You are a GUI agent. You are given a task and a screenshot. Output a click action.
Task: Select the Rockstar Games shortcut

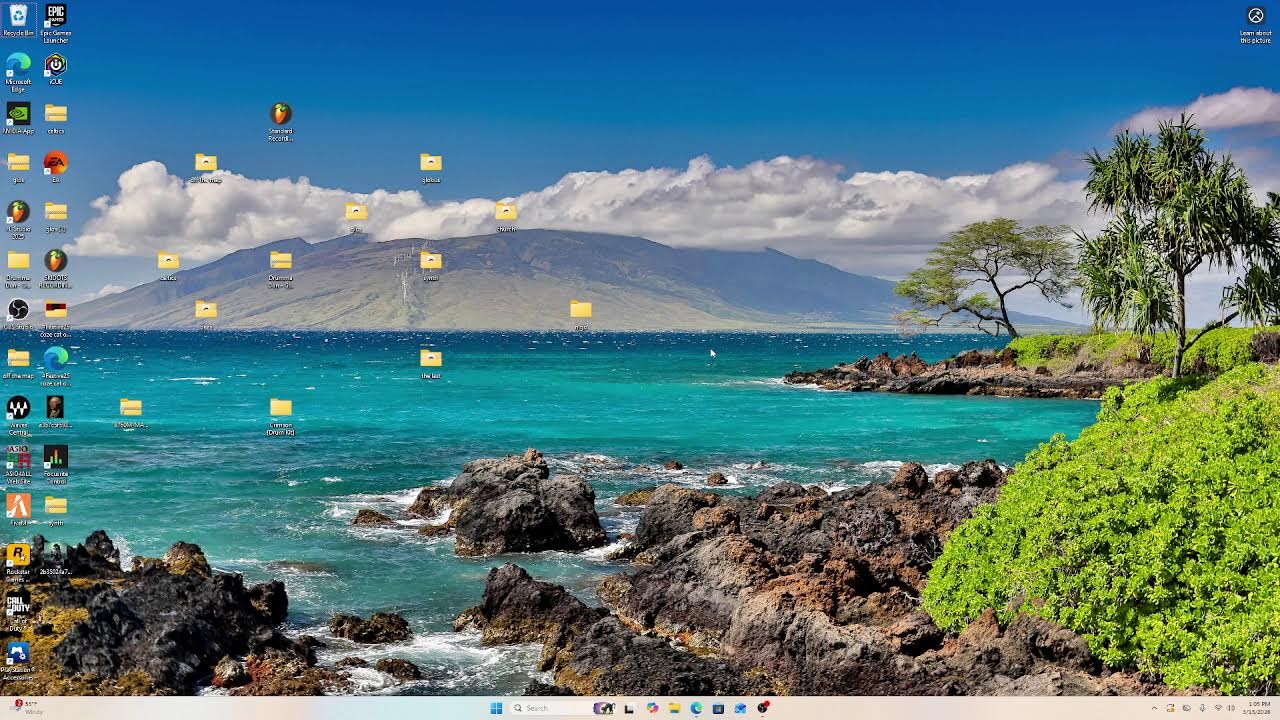point(18,562)
